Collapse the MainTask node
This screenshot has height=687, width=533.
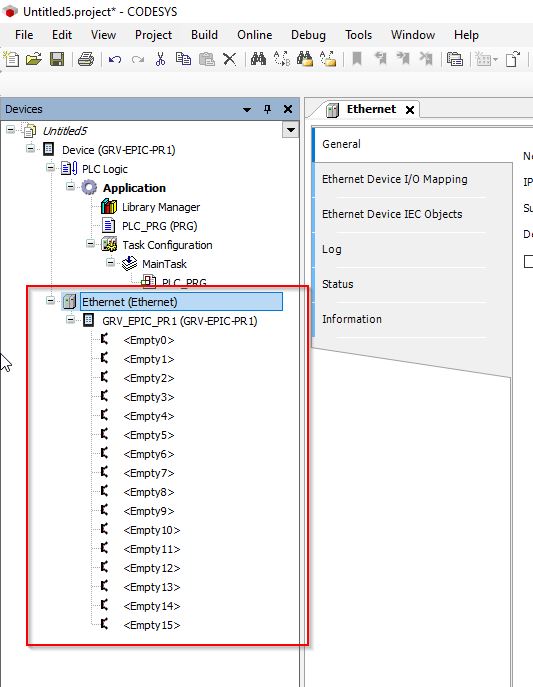click(x=110, y=262)
